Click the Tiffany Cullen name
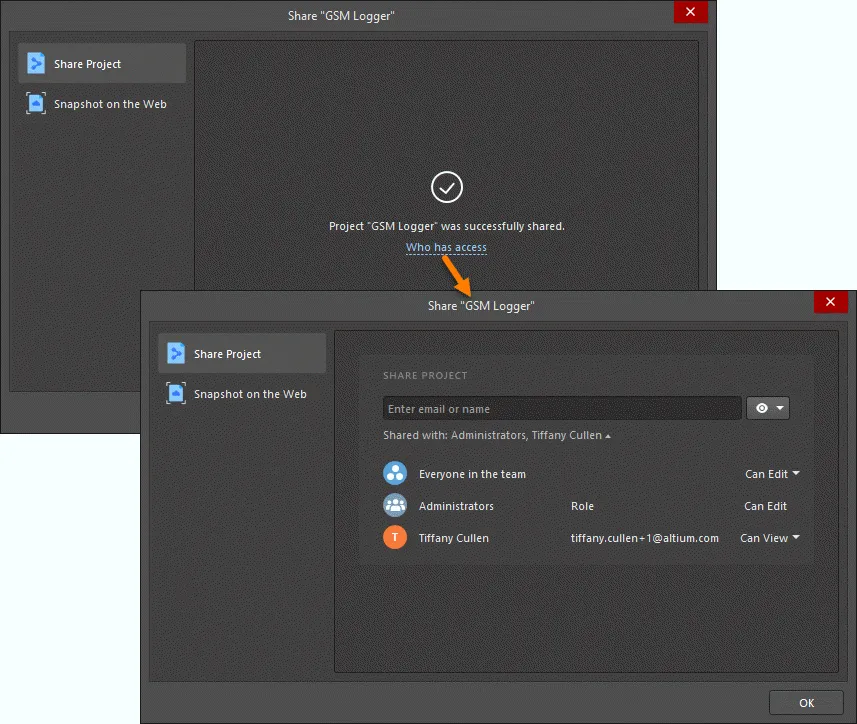The height and width of the screenshot is (724, 857). coord(454,538)
